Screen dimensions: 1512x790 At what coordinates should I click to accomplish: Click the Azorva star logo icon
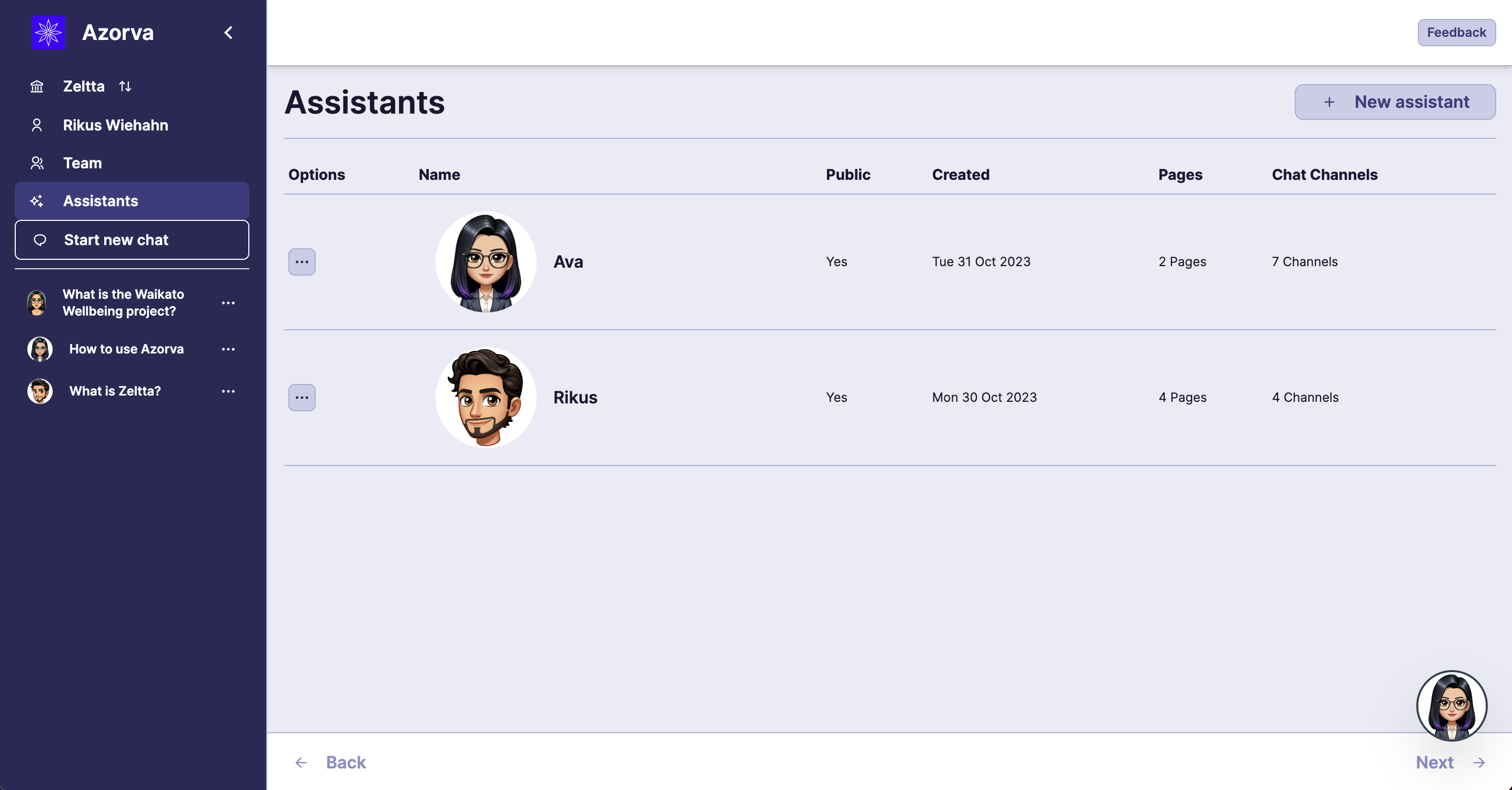[48, 32]
